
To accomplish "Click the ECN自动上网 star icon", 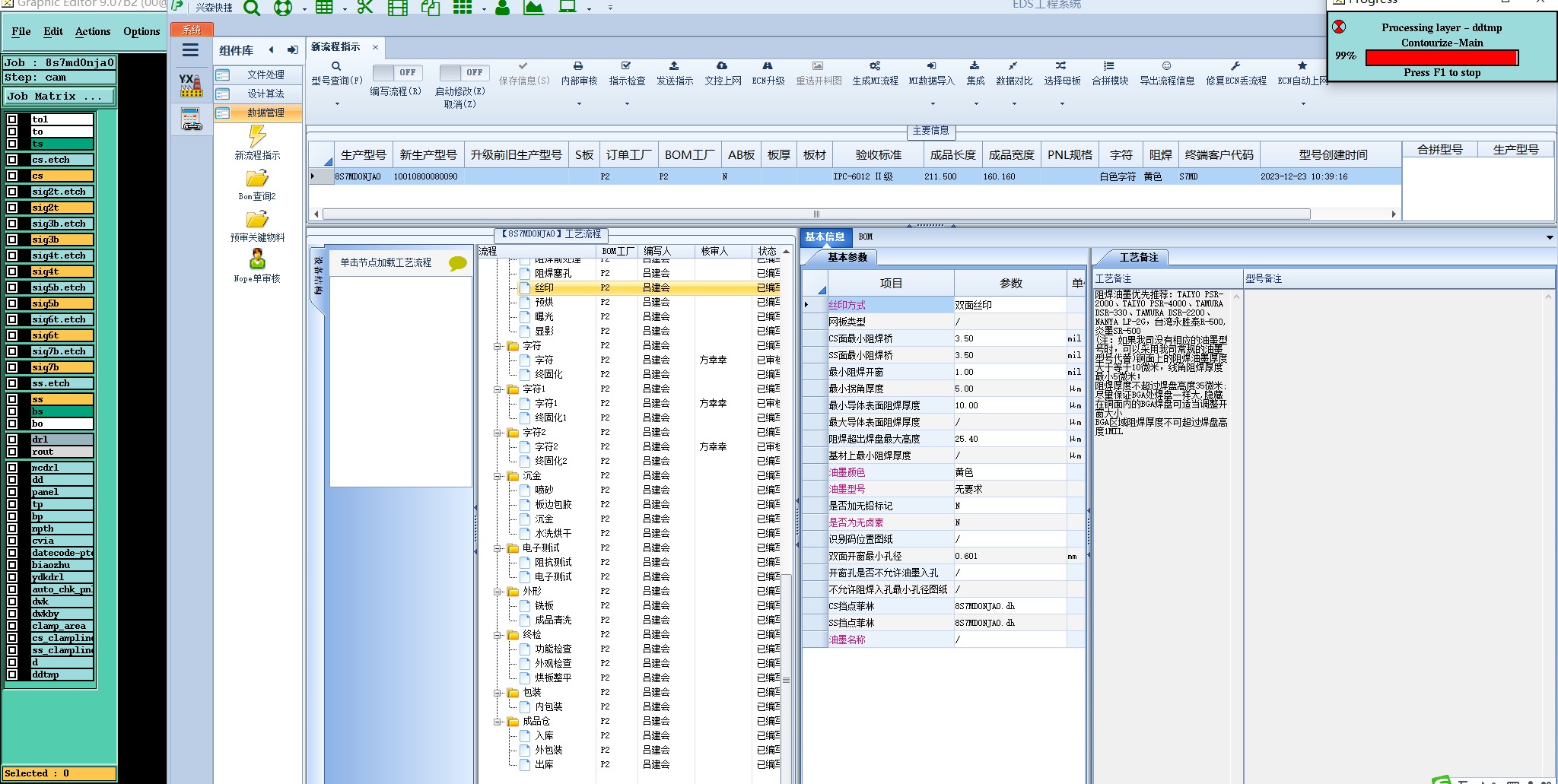I will pos(1302,66).
